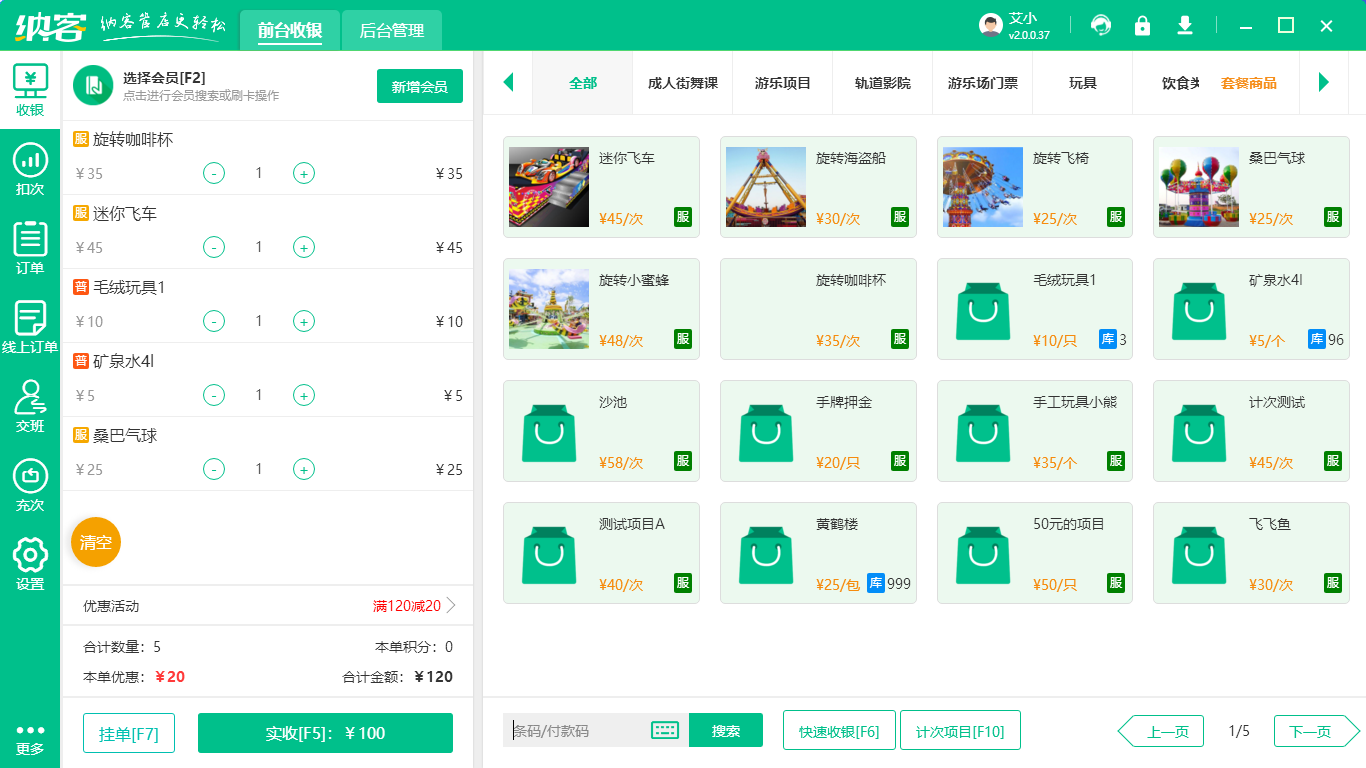Select the 扣次 deduction icon in sidebar
The image size is (1366, 768).
click(30, 170)
